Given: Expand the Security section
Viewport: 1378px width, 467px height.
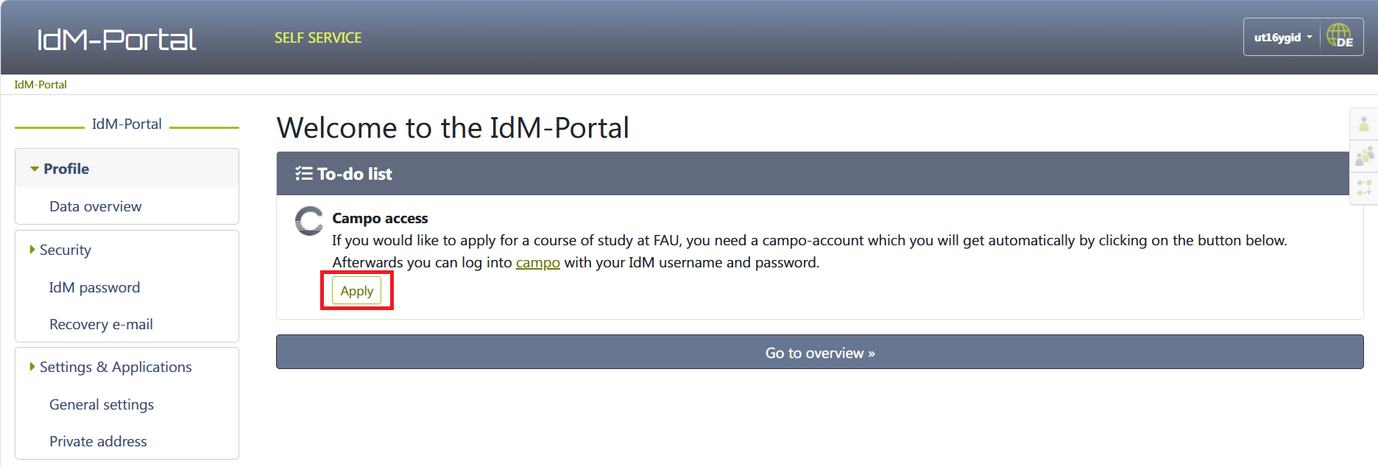Looking at the screenshot, I should 65,250.
